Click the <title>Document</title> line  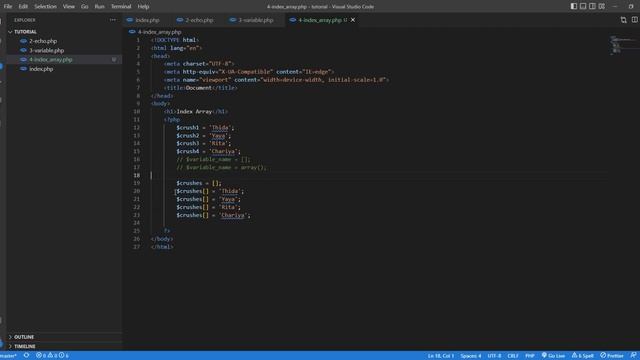click(x=200, y=88)
